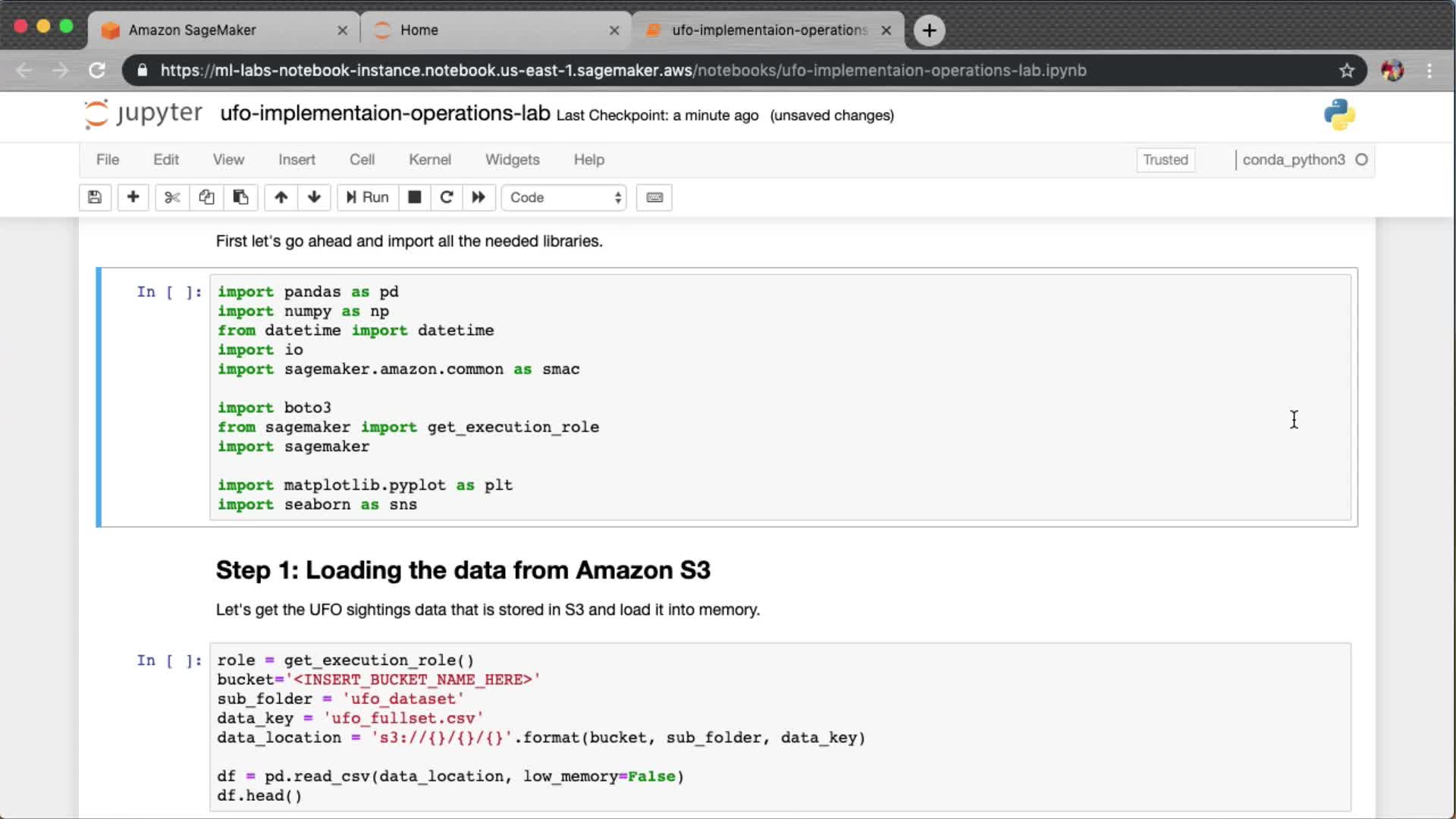Paste cells below icon

240,197
